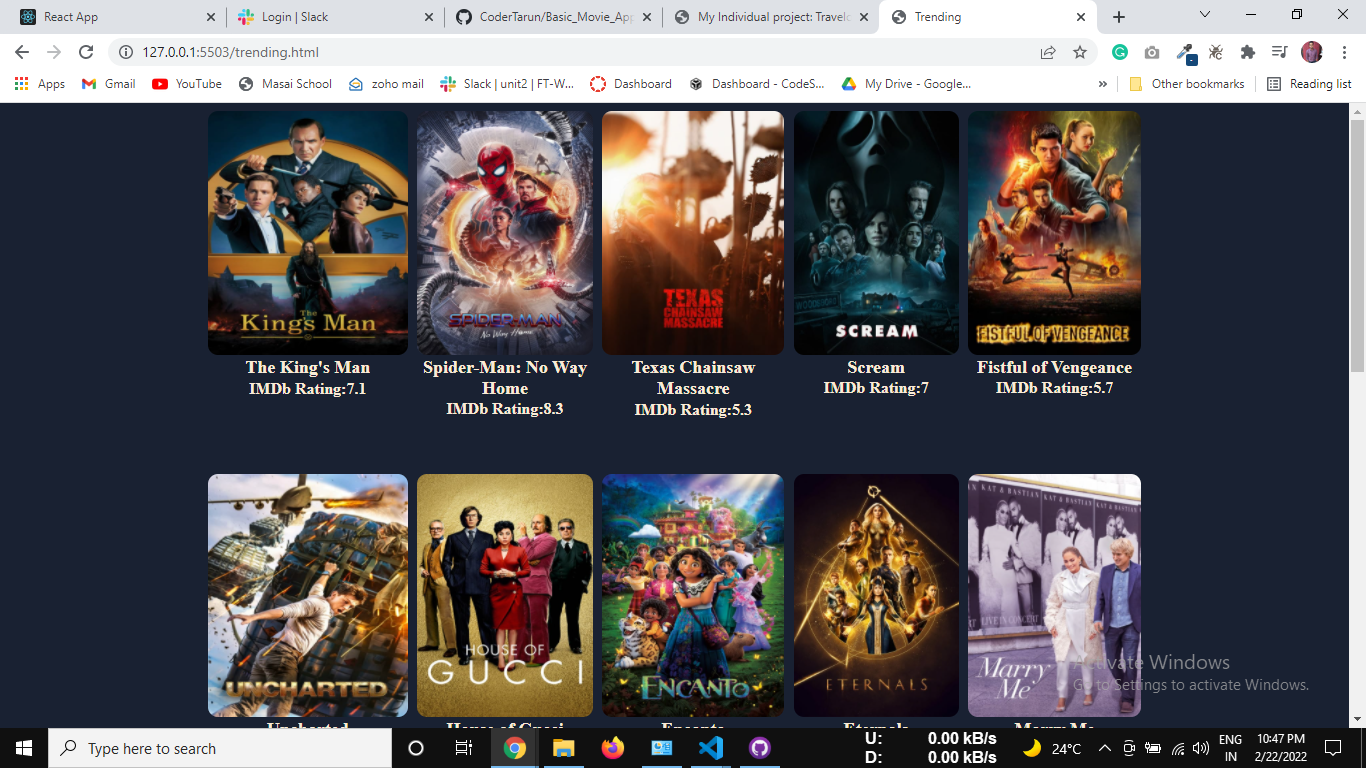
Task: Launch Visual Studio Code from the taskbar
Action: (x=711, y=748)
